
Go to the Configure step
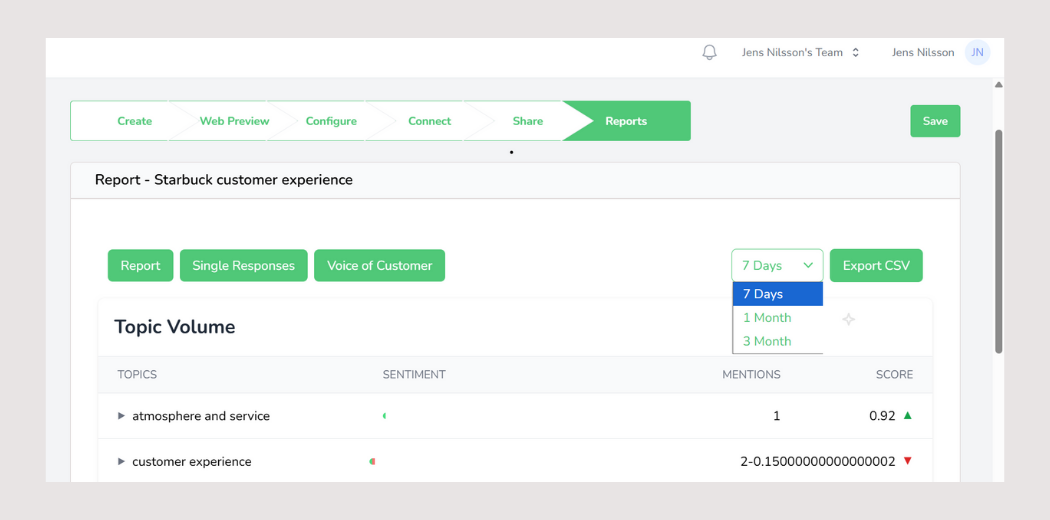pyautogui.click(x=331, y=121)
